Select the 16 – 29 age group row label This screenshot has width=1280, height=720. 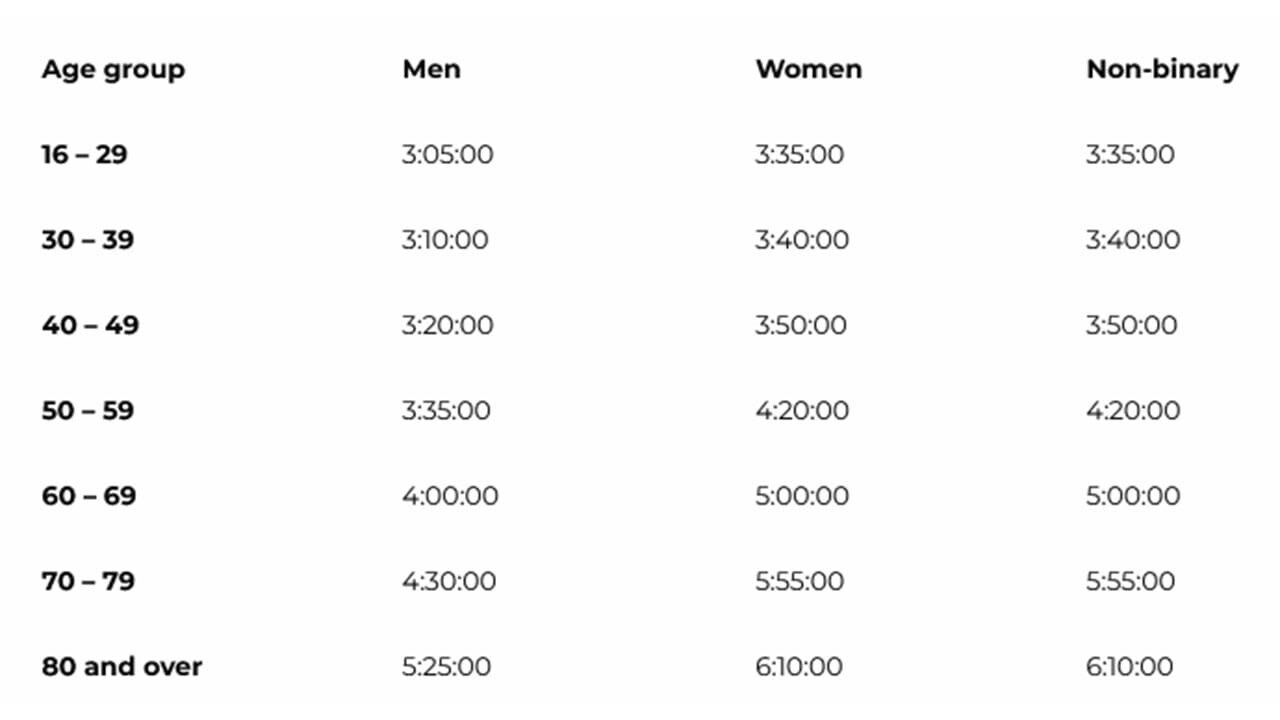[84, 155]
